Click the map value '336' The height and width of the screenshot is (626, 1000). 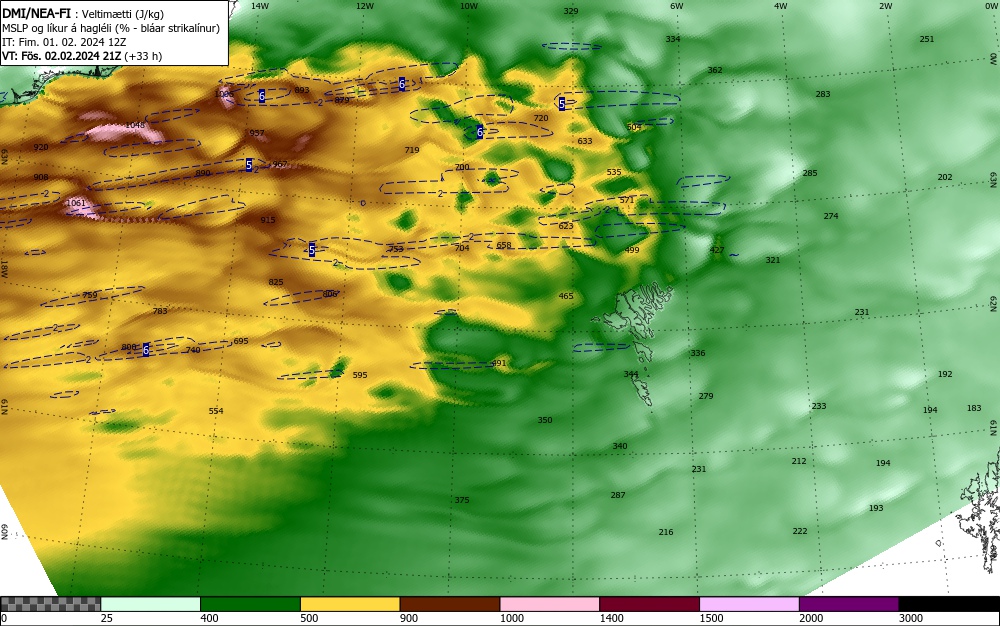point(698,353)
